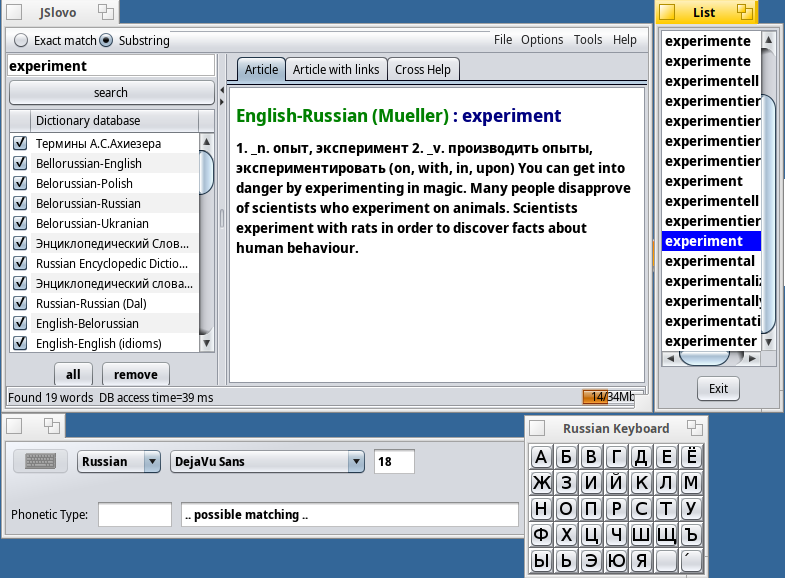Click the Russian keyboard key Б

pos(566,457)
